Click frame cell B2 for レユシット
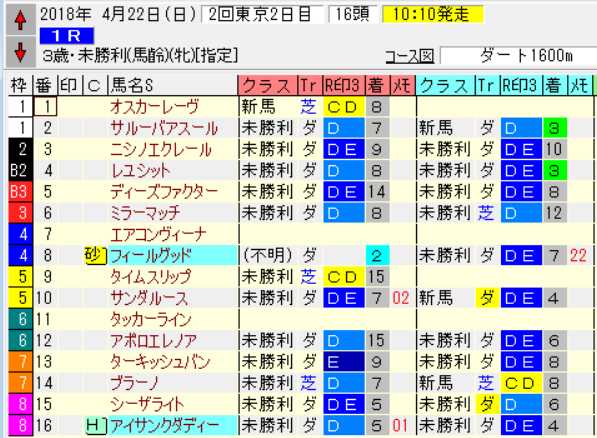Image resolution: width=597 pixels, height=438 pixels. point(20,171)
